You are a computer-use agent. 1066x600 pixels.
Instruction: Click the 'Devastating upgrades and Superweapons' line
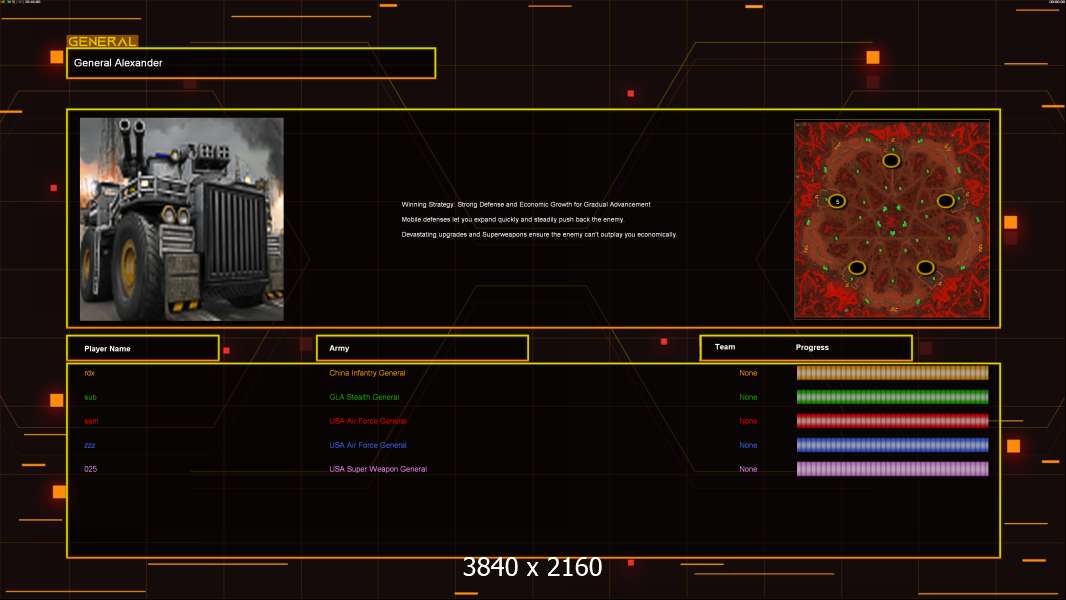point(538,234)
